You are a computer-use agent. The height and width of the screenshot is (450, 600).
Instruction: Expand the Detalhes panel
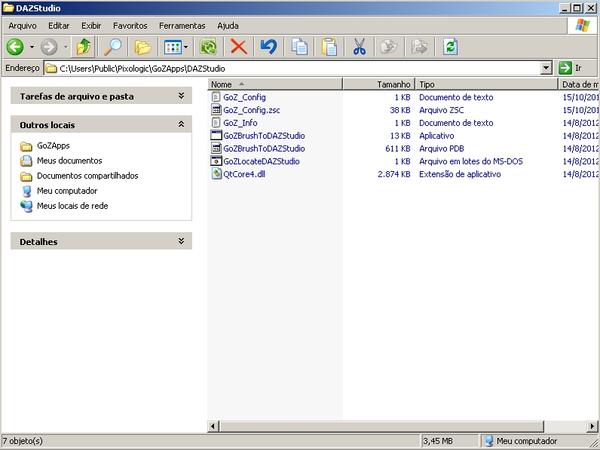(x=181, y=241)
